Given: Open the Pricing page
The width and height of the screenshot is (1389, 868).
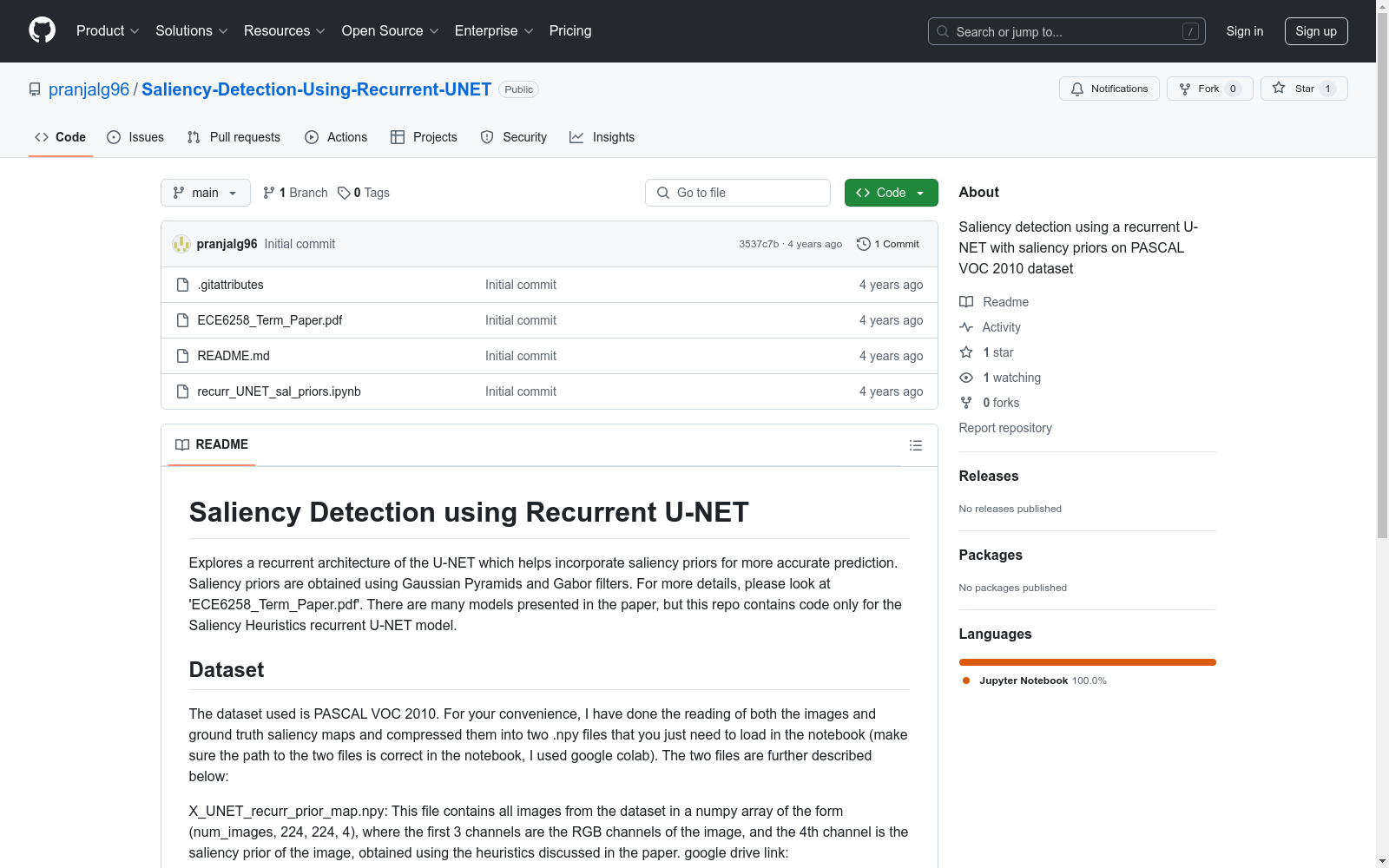Looking at the screenshot, I should point(570,30).
